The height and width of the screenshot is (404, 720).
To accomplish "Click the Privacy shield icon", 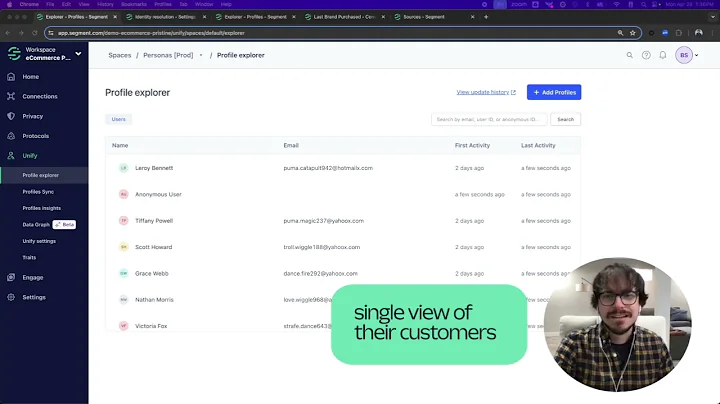I will [x=11, y=116].
